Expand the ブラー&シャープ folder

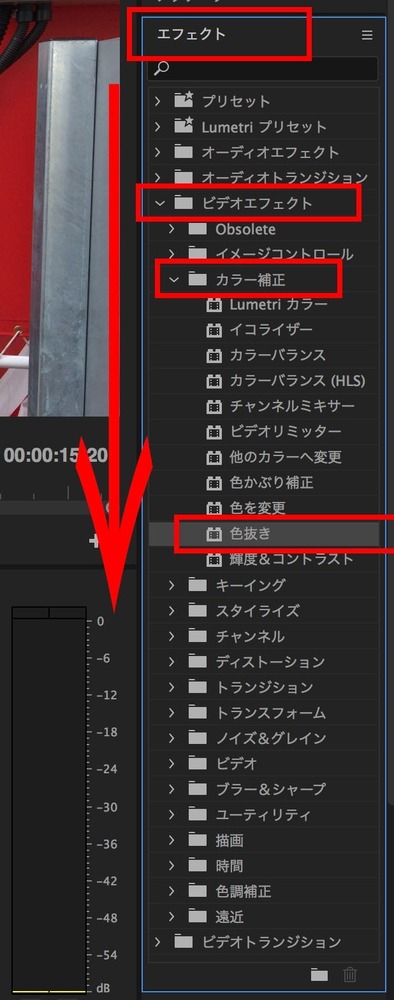tap(172, 789)
